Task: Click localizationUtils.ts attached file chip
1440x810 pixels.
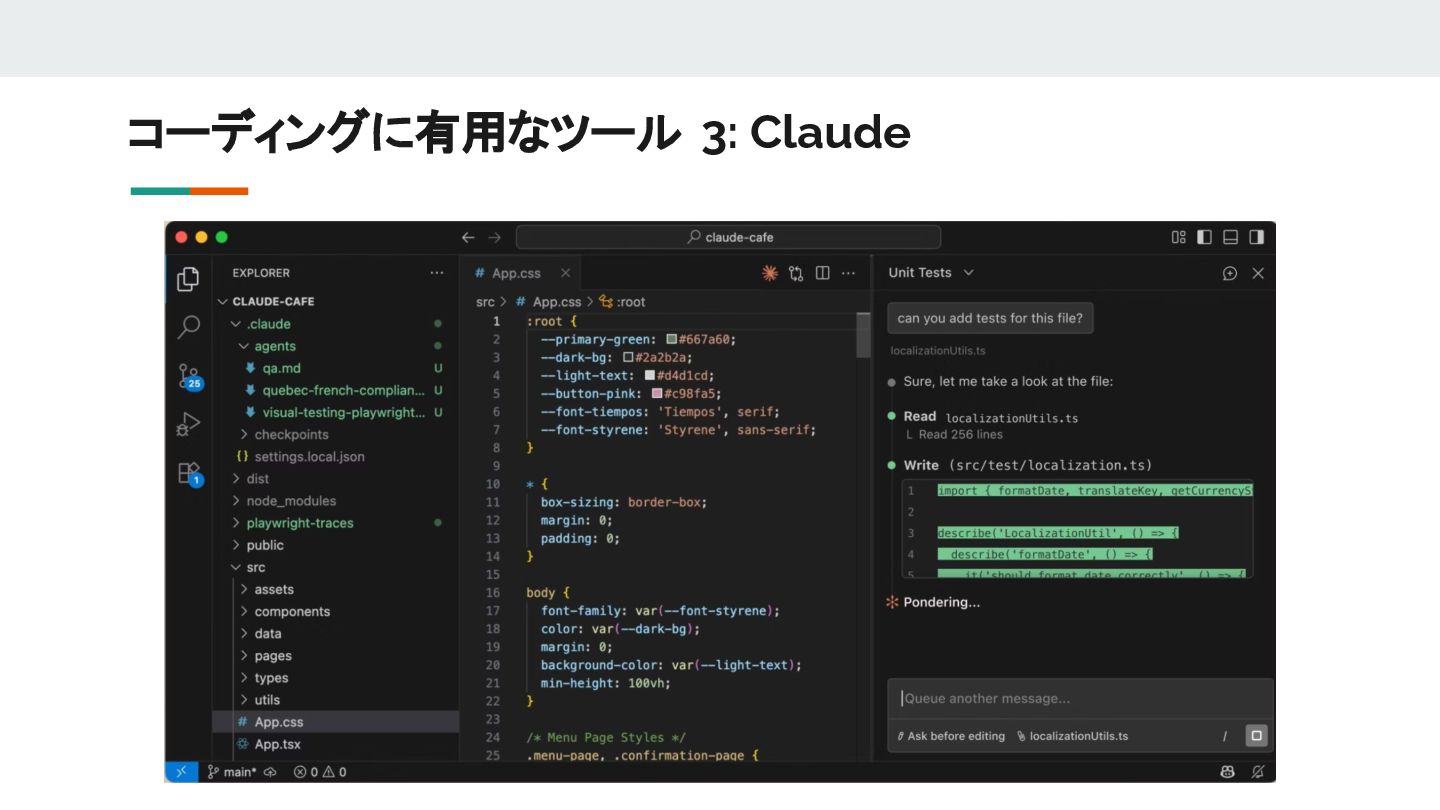Action: click(1072, 736)
